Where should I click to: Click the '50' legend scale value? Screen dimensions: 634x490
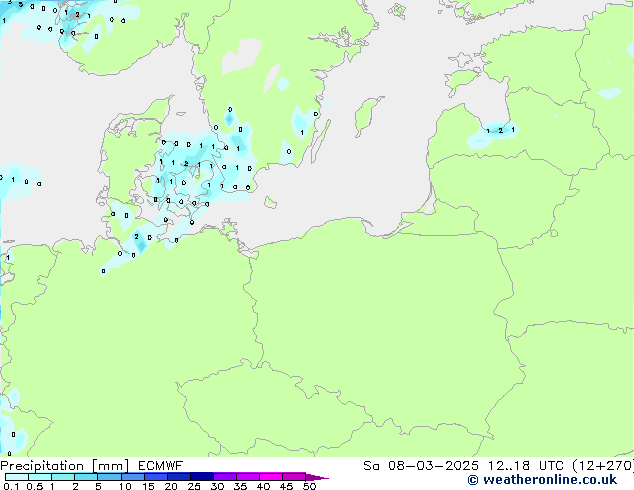tap(309, 486)
